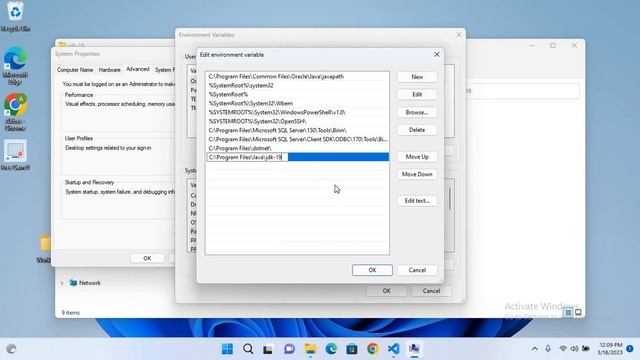Click the Move Up button
Screen dimensions: 640x360
pyautogui.click(x=417, y=157)
